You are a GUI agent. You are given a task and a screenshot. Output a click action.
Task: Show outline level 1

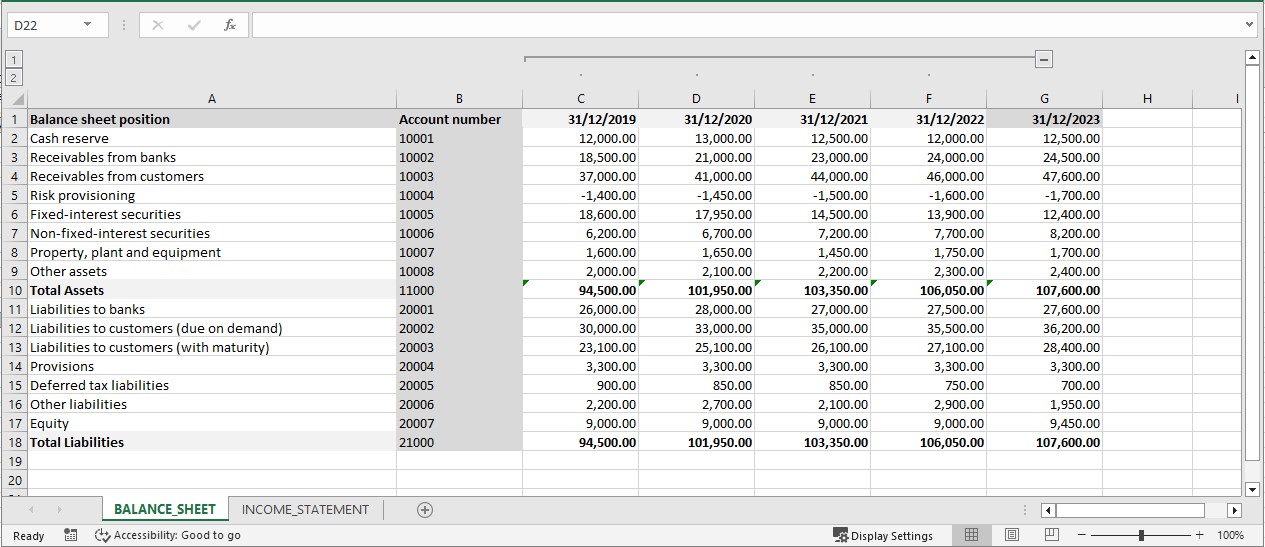tap(12, 59)
